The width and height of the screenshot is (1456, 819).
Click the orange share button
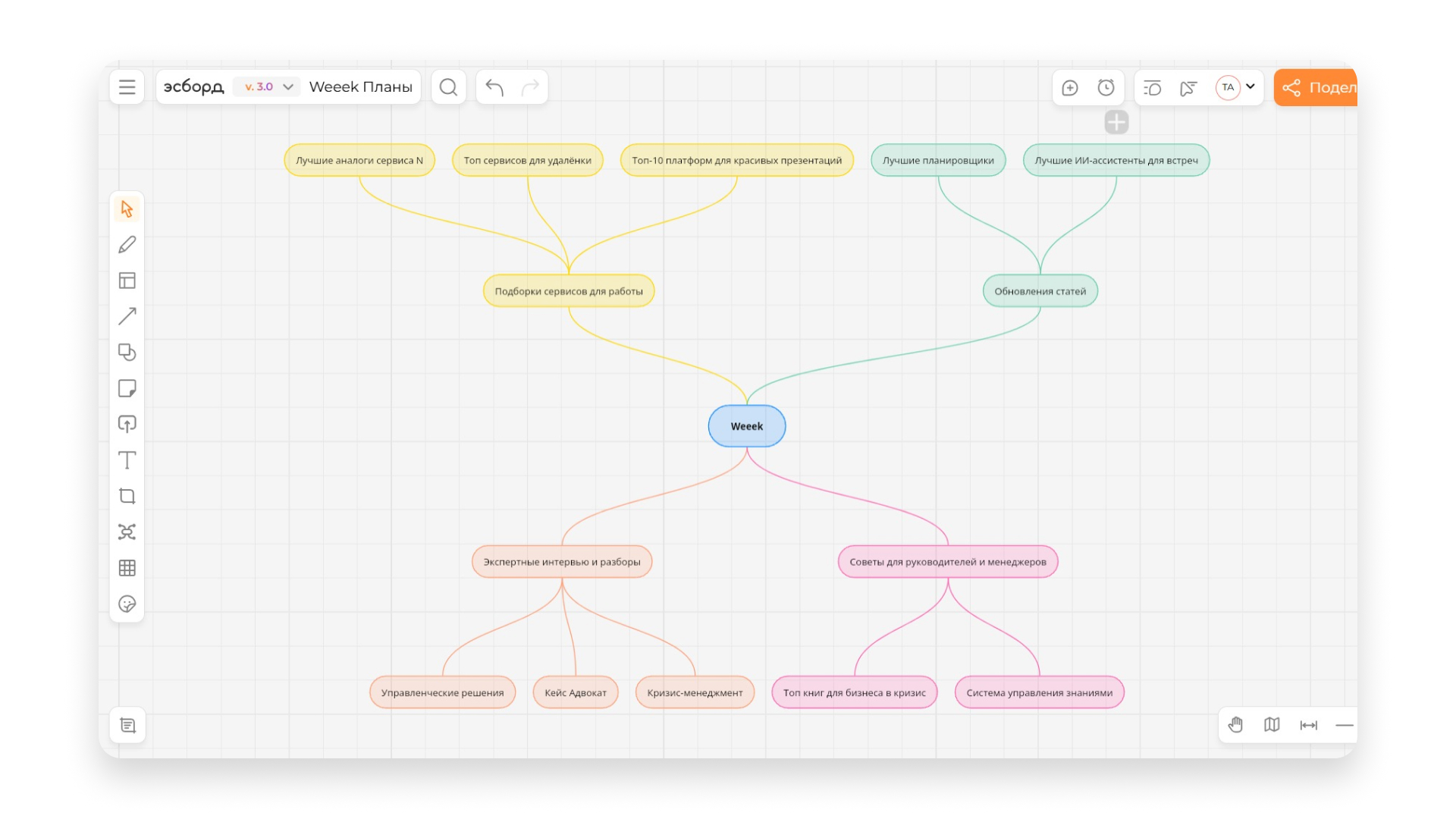(1316, 87)
